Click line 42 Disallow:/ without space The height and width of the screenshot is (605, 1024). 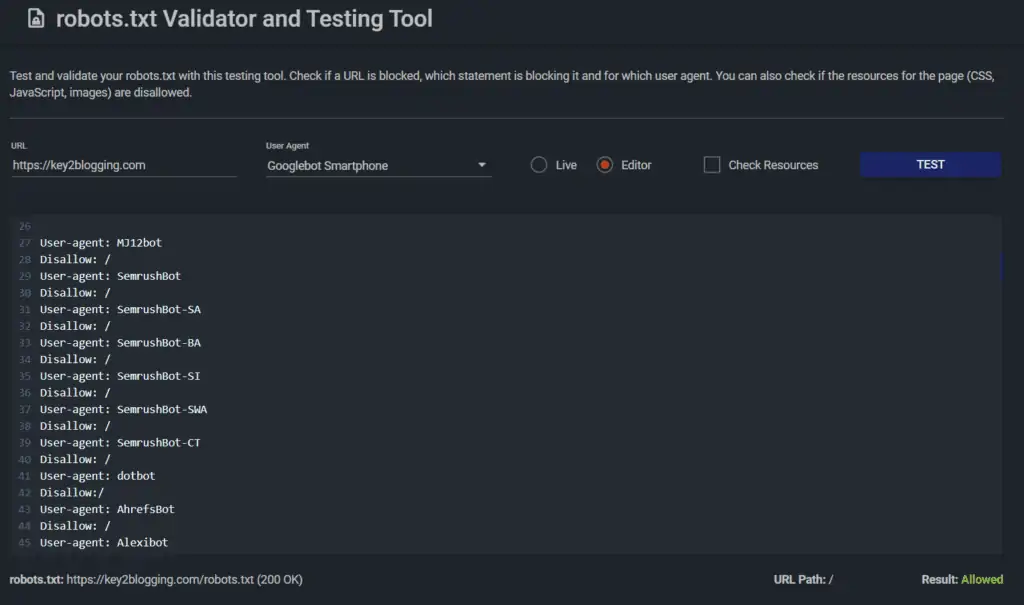tap(72, 493)
